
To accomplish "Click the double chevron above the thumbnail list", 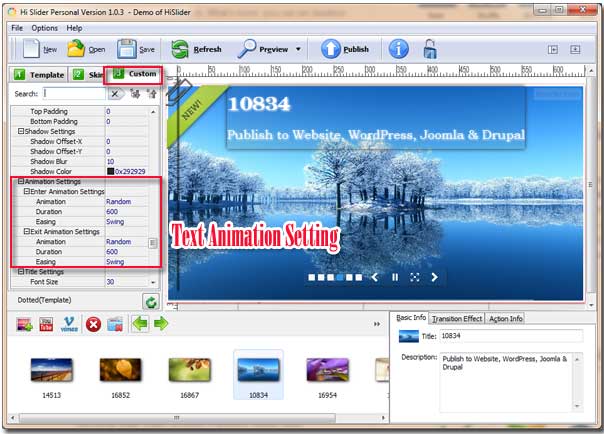I will (377, 324).
